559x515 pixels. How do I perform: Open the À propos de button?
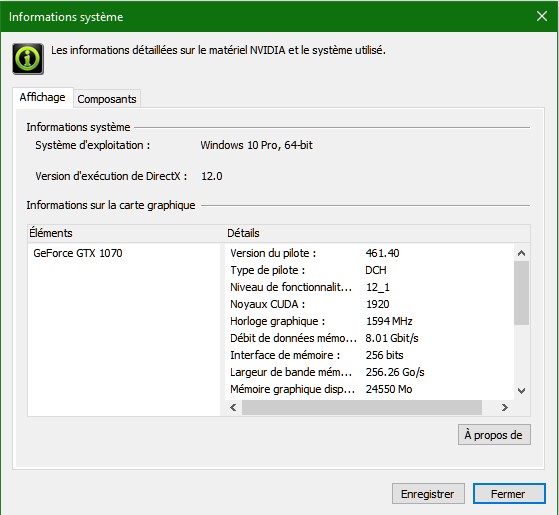click(x=494, y=435)
